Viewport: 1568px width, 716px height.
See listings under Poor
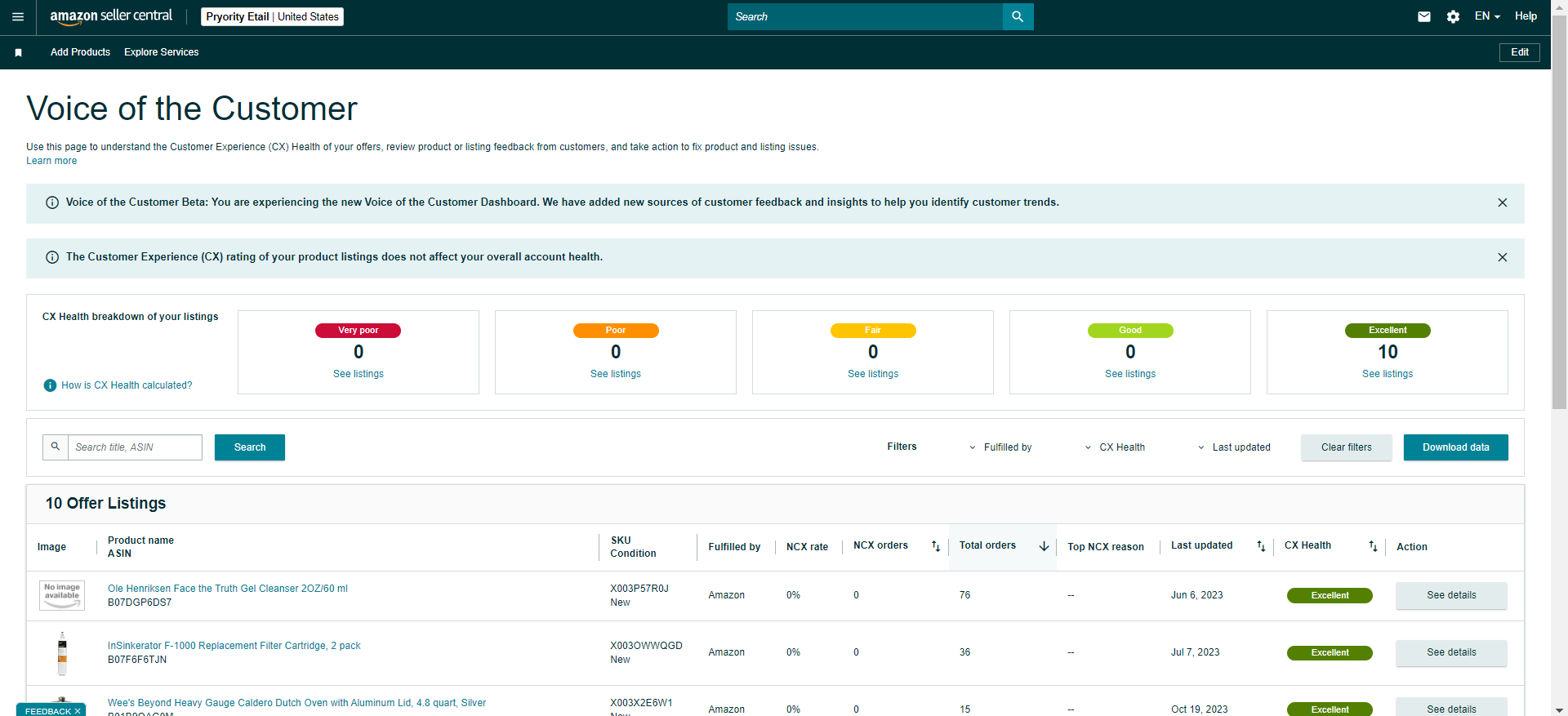click(616, 374)
